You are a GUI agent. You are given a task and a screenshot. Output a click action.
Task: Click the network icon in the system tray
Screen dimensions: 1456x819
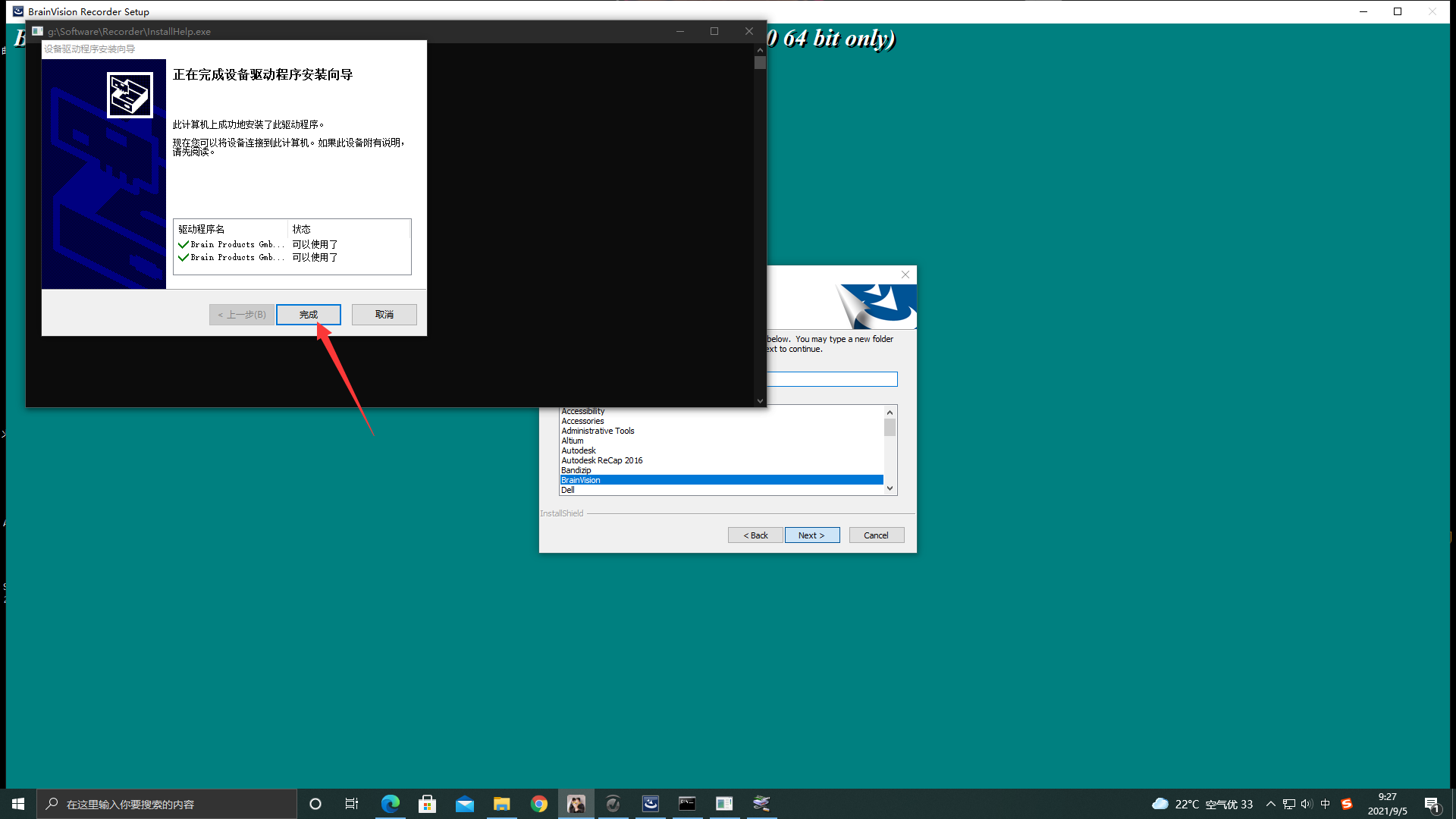coord(1288,803)
